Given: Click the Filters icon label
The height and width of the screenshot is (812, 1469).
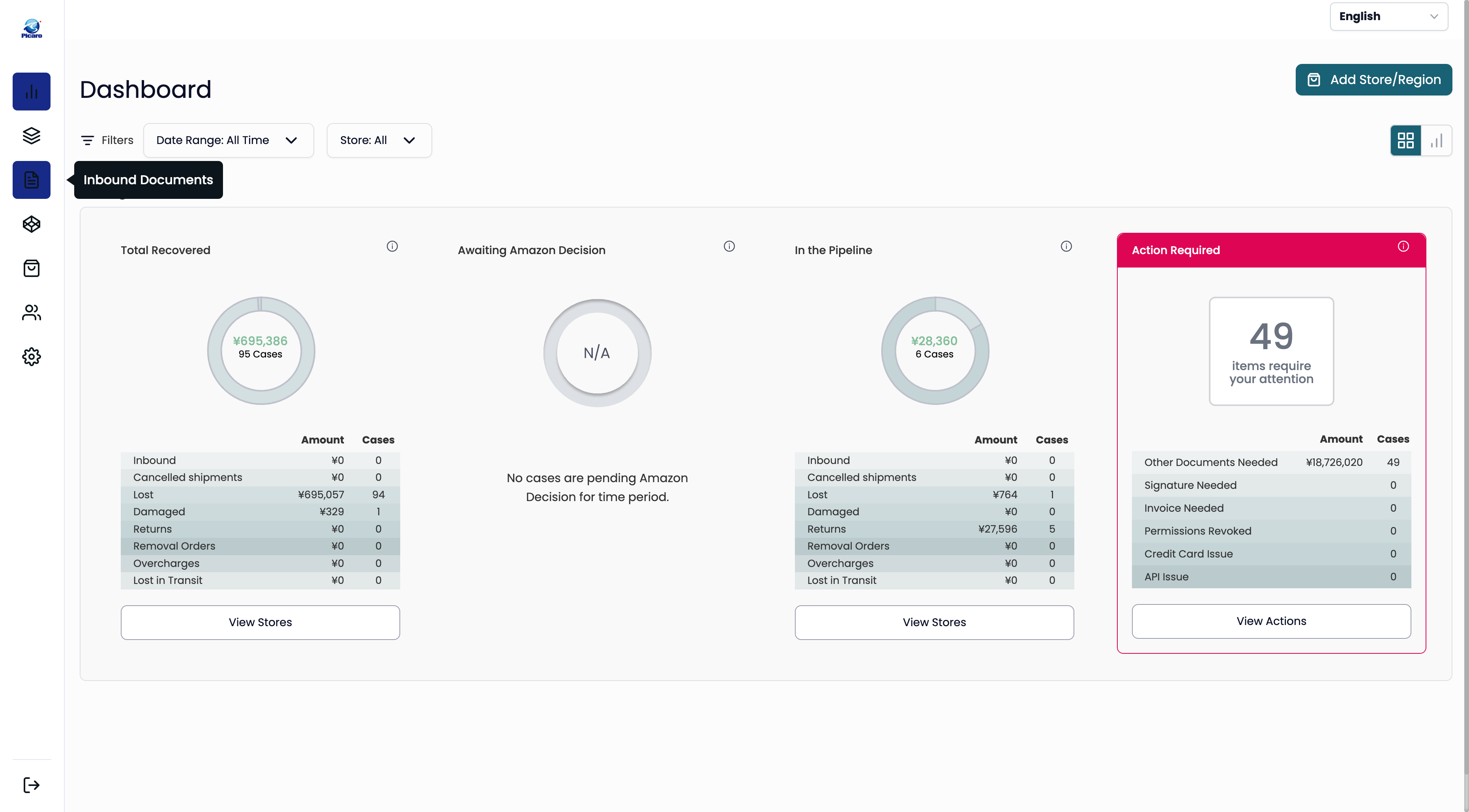Looking at the screenshot, I should click(x=107, y=140).
